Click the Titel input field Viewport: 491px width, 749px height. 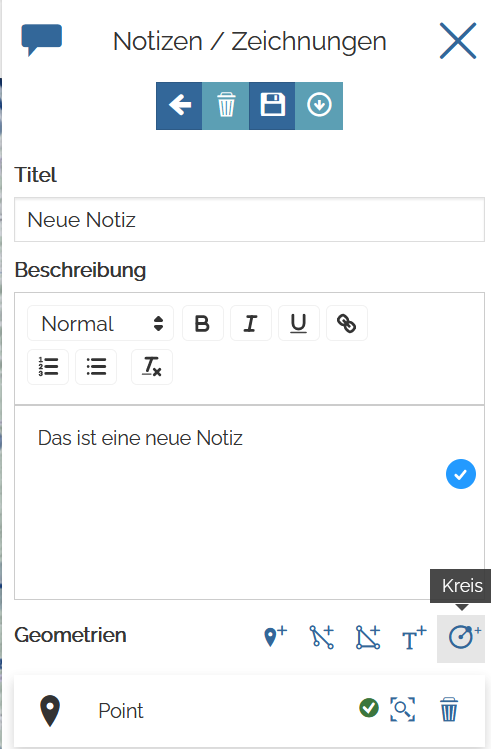tap(249, 220)
